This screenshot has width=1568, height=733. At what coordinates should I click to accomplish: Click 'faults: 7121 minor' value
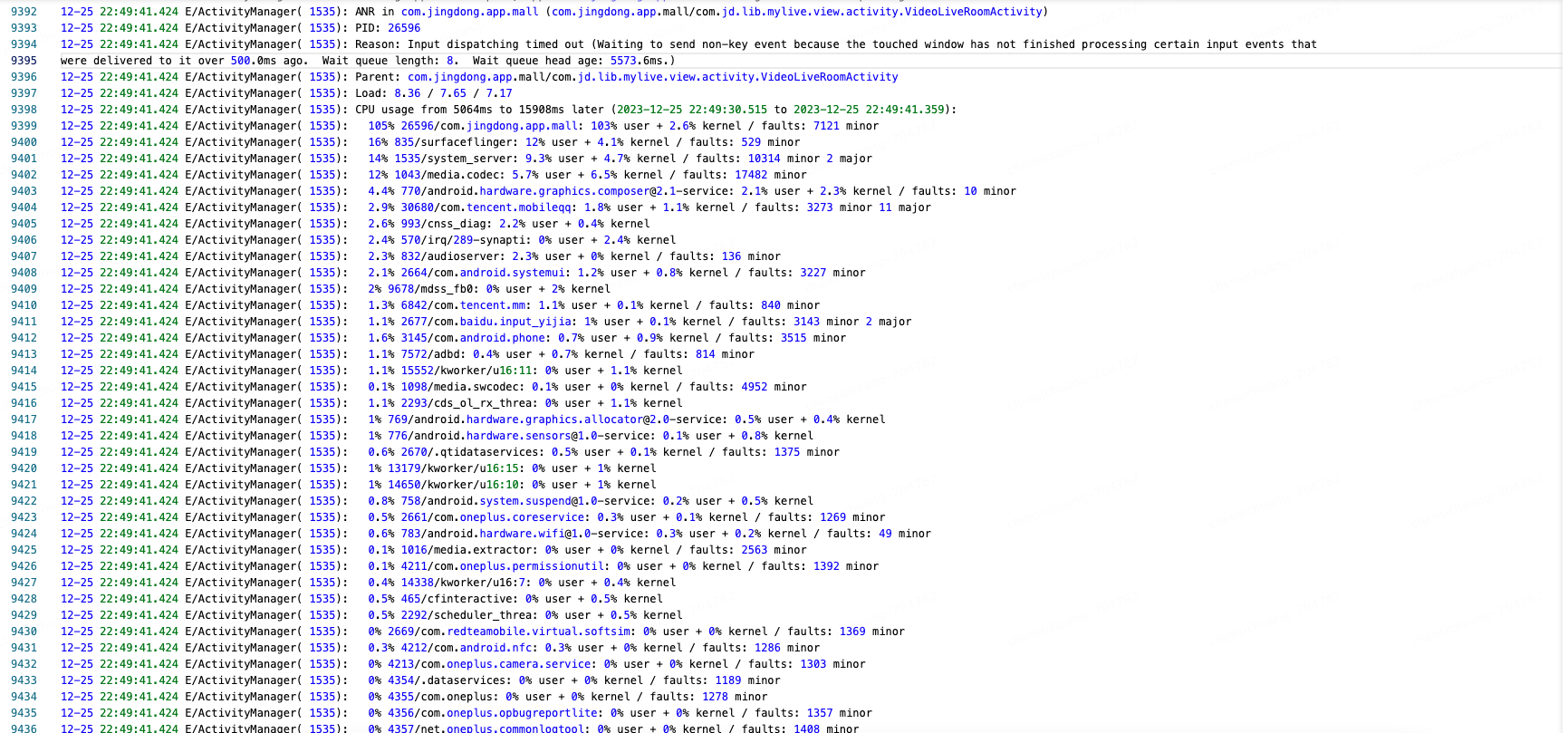tap(820, 126)
